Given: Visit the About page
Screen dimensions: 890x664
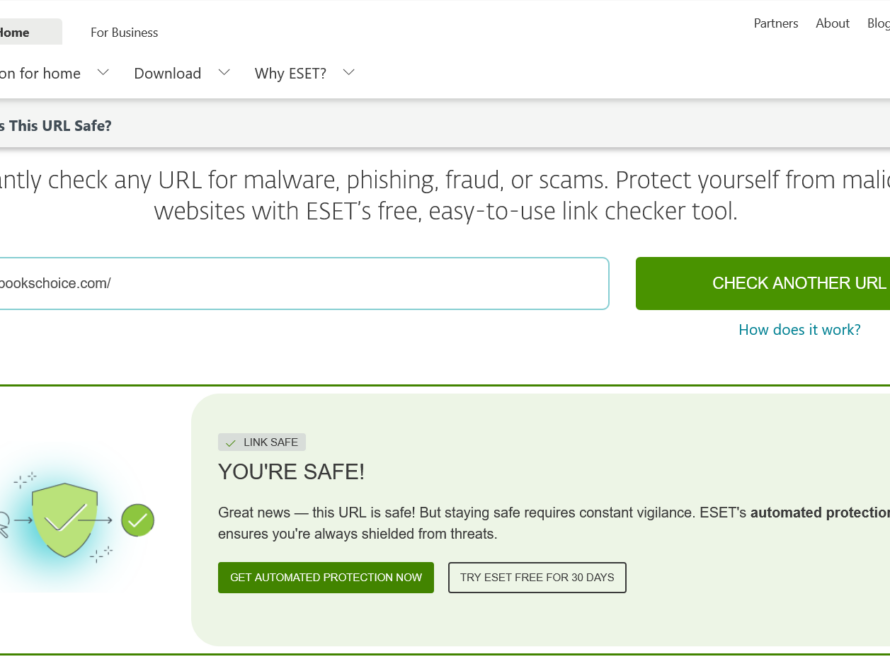Looking at the screenshot, I should pyautogui.click(x=832, y=23).
